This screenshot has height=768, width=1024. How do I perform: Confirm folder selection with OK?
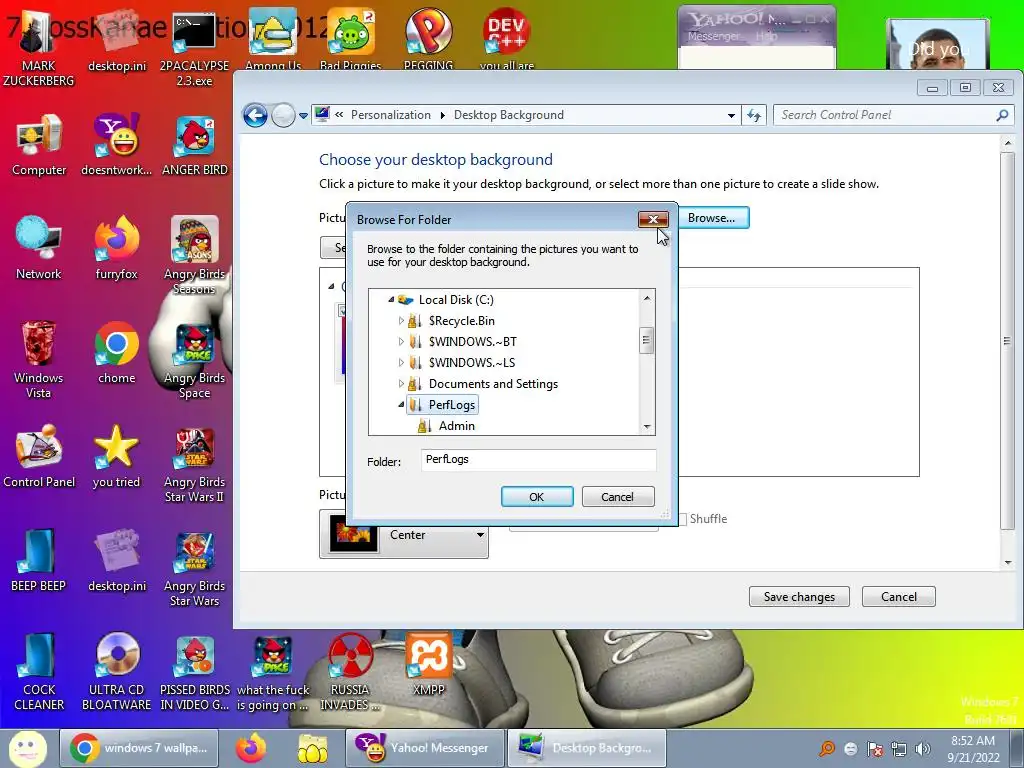click(x=537, y=496)
